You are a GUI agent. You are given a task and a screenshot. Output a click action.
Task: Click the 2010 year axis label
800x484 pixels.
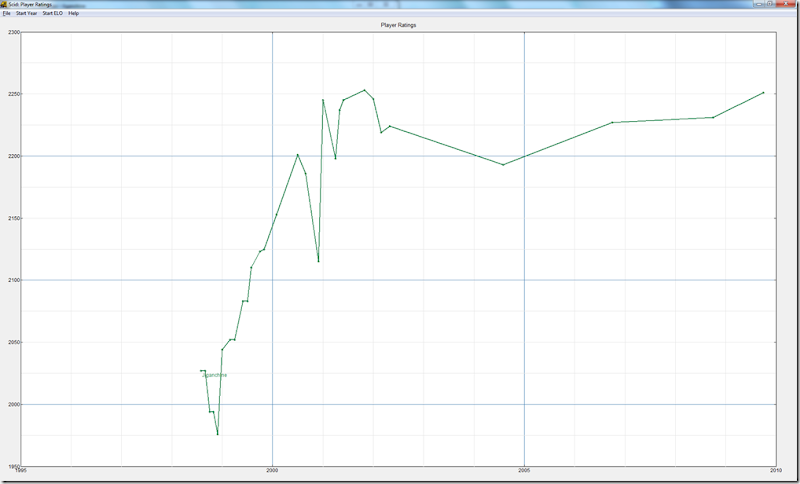[x=776, y=471]
